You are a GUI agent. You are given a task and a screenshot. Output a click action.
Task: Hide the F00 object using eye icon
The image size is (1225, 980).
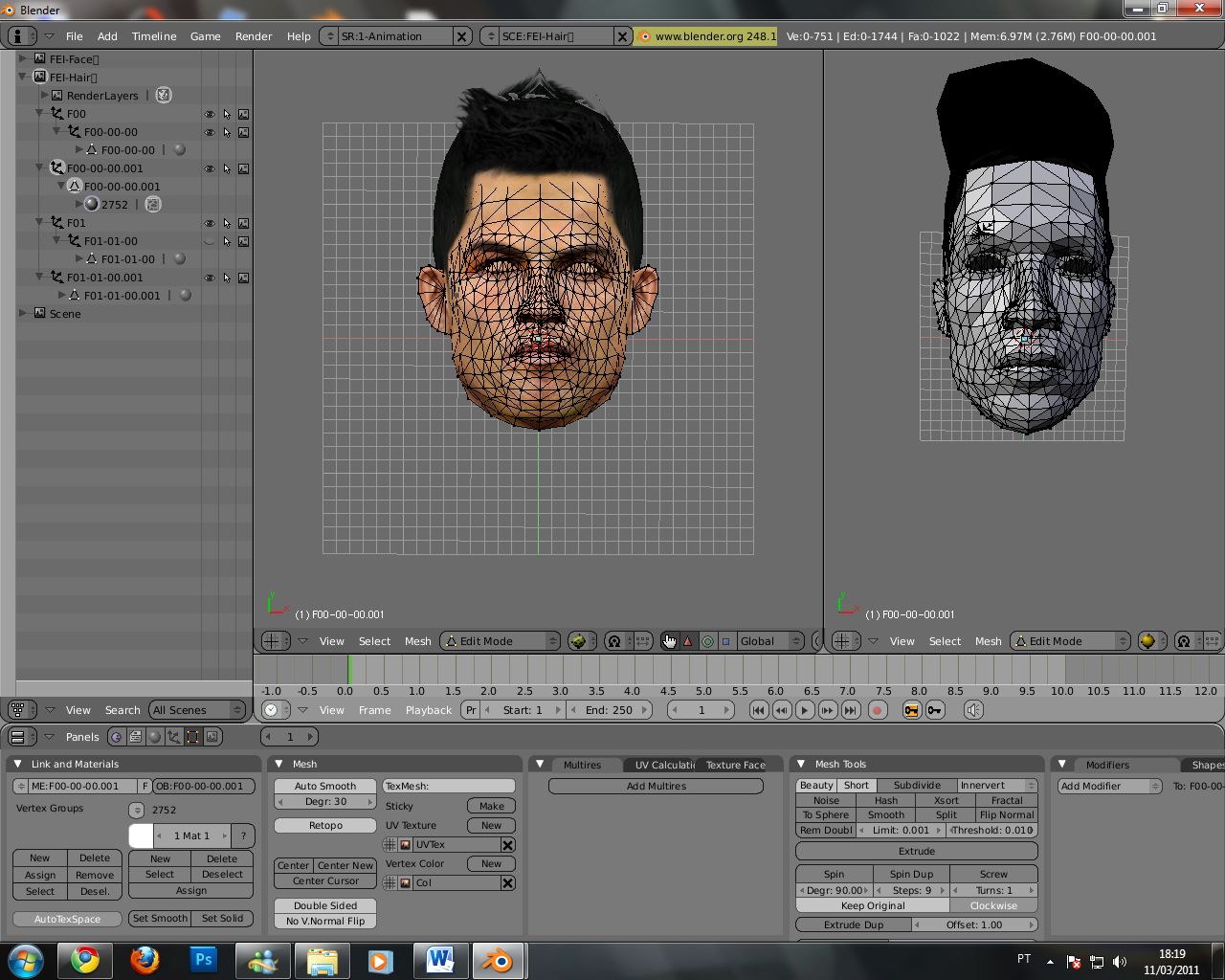pos(209,114)
